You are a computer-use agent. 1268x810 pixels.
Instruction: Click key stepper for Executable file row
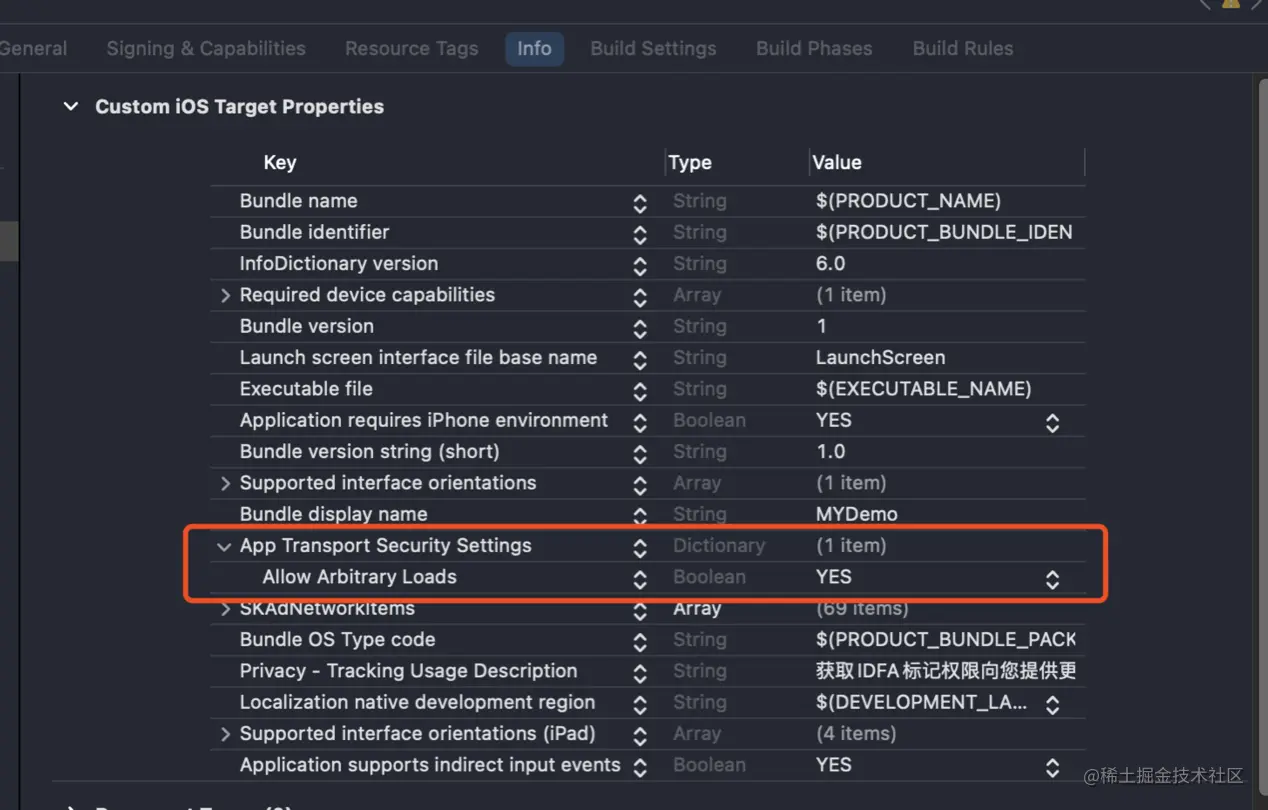[x=640, y=390]
